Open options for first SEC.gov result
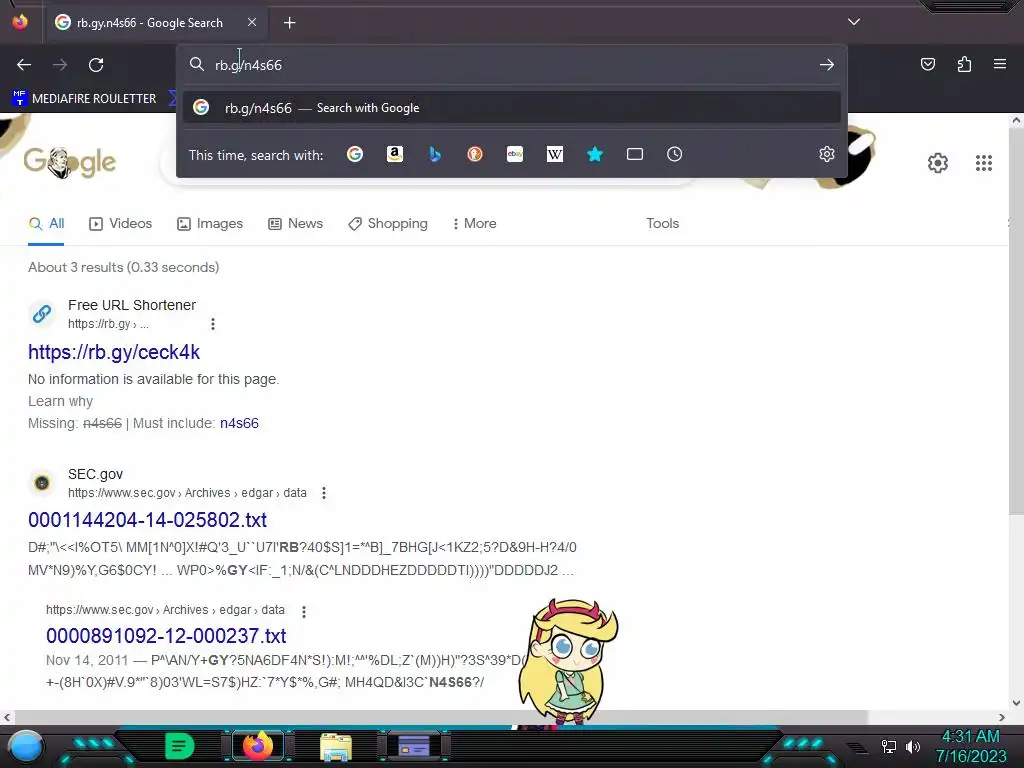The image size is (1024, 768). 323,493
